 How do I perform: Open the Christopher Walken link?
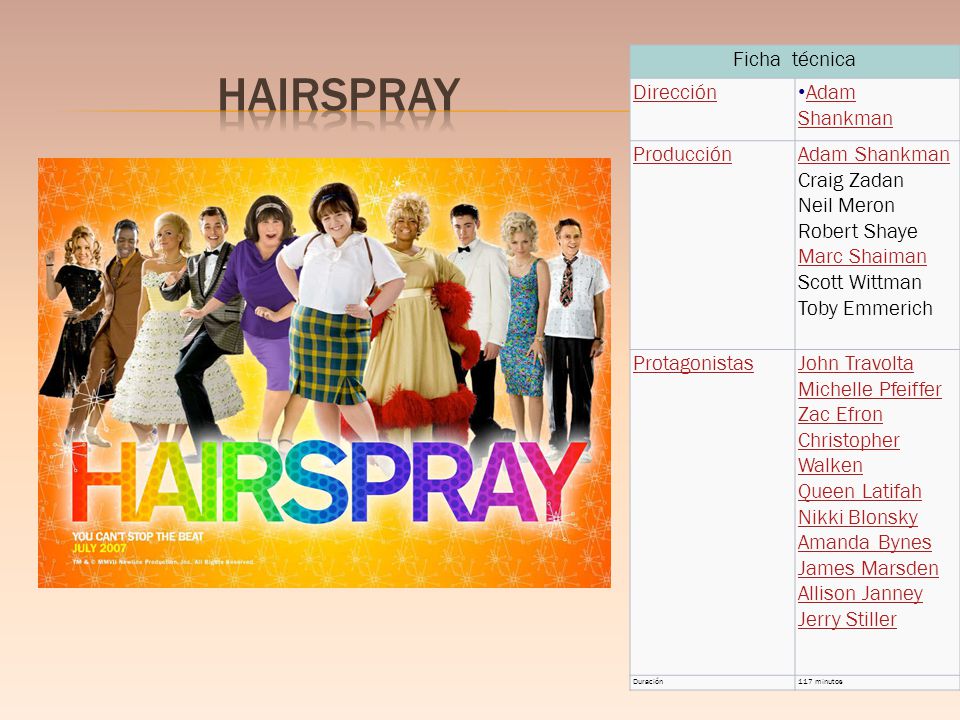click(x=849, y=452)
